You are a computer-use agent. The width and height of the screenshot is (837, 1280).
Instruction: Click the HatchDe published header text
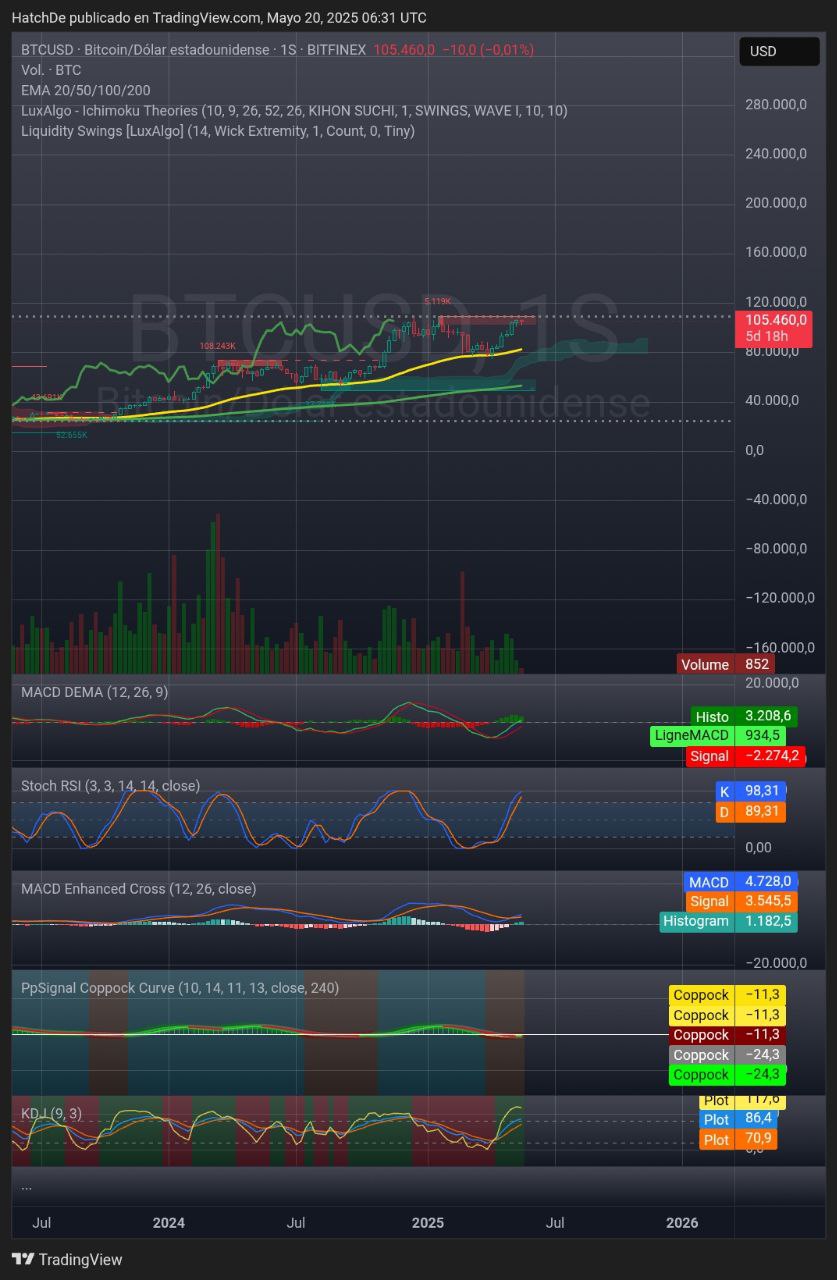pyautogui.click(x=218, y=17)
